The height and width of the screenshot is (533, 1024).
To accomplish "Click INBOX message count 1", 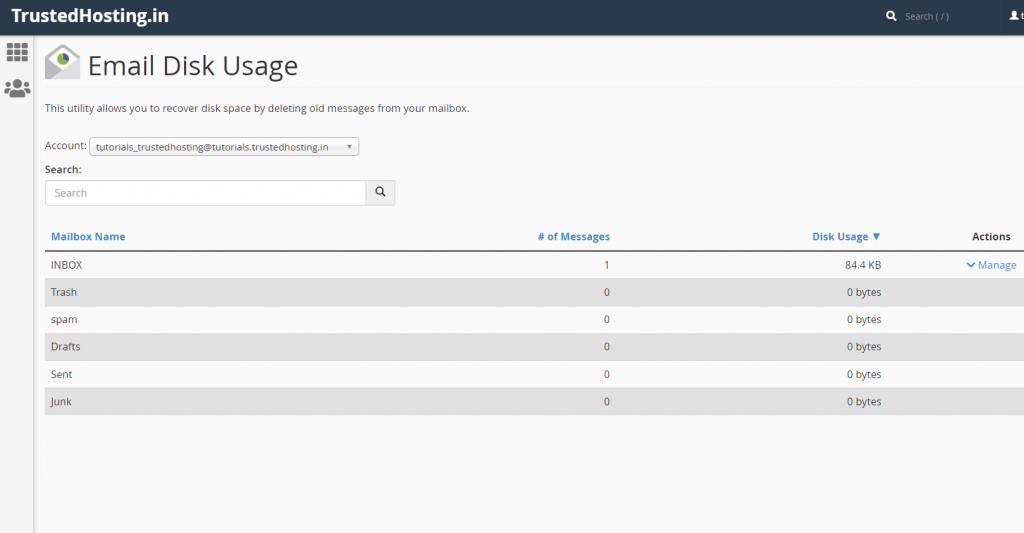I will point(607,265).
